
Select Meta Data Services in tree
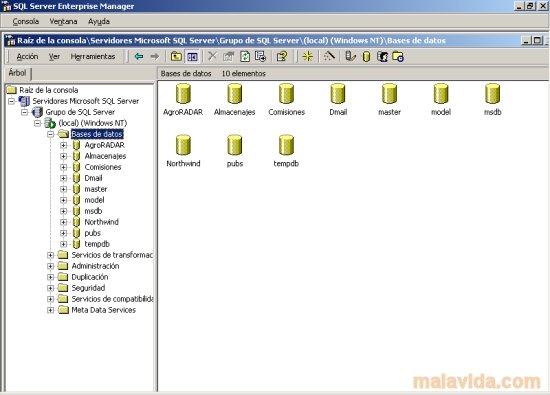(103, 310)
